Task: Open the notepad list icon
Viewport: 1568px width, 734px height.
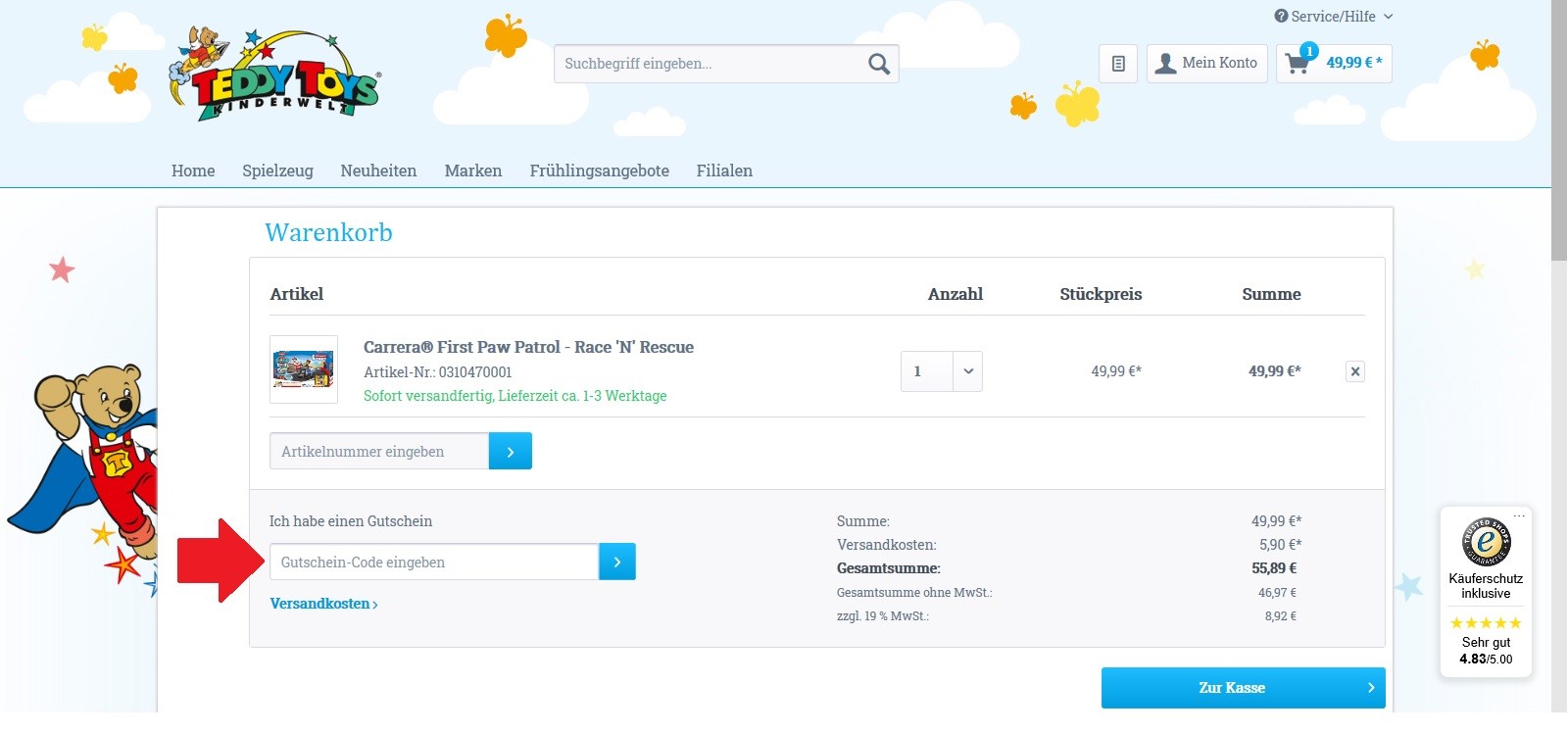Action: 1118,64
